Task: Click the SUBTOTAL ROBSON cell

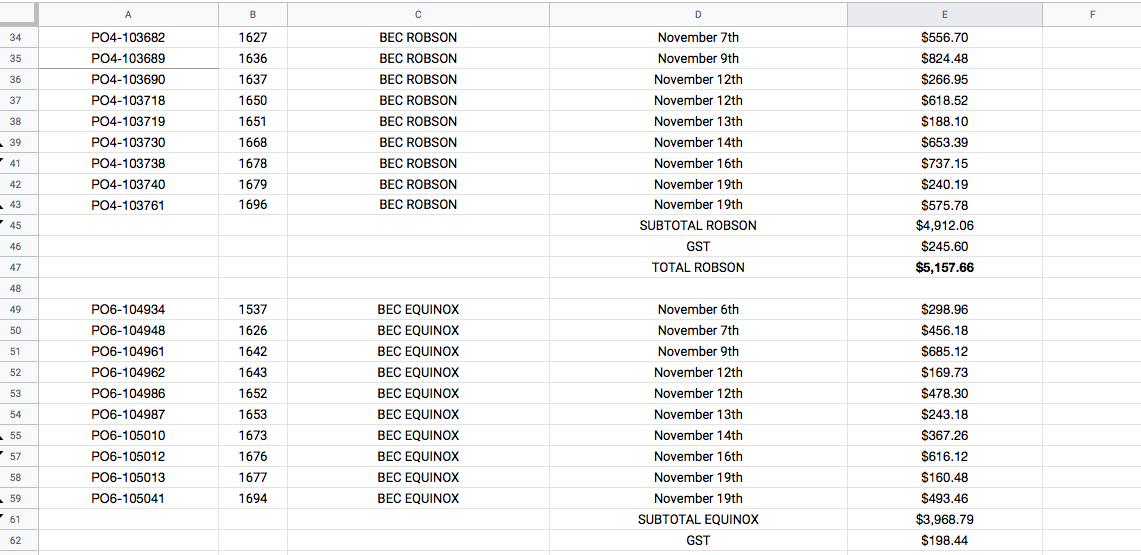Action: click(x=698, y=226)
